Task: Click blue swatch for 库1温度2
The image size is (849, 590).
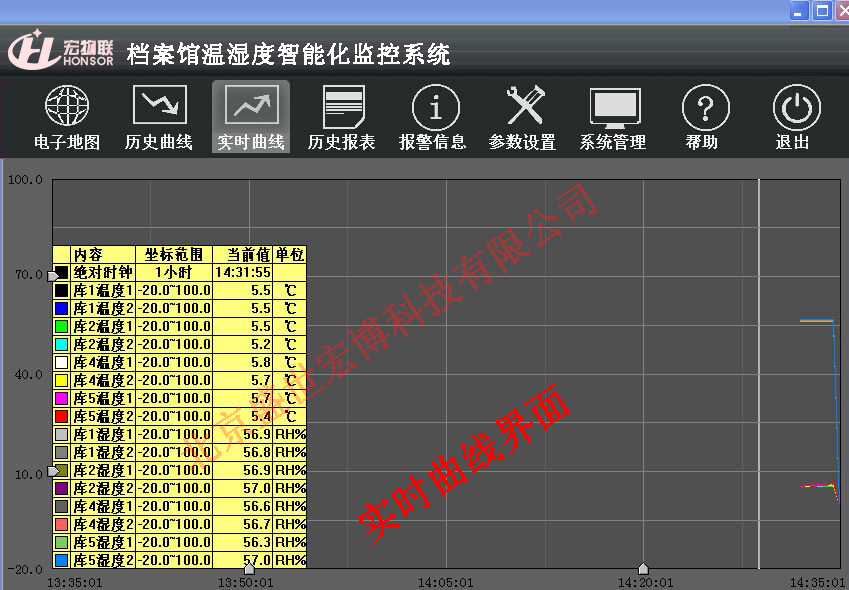Action: (x=62, y=309)
